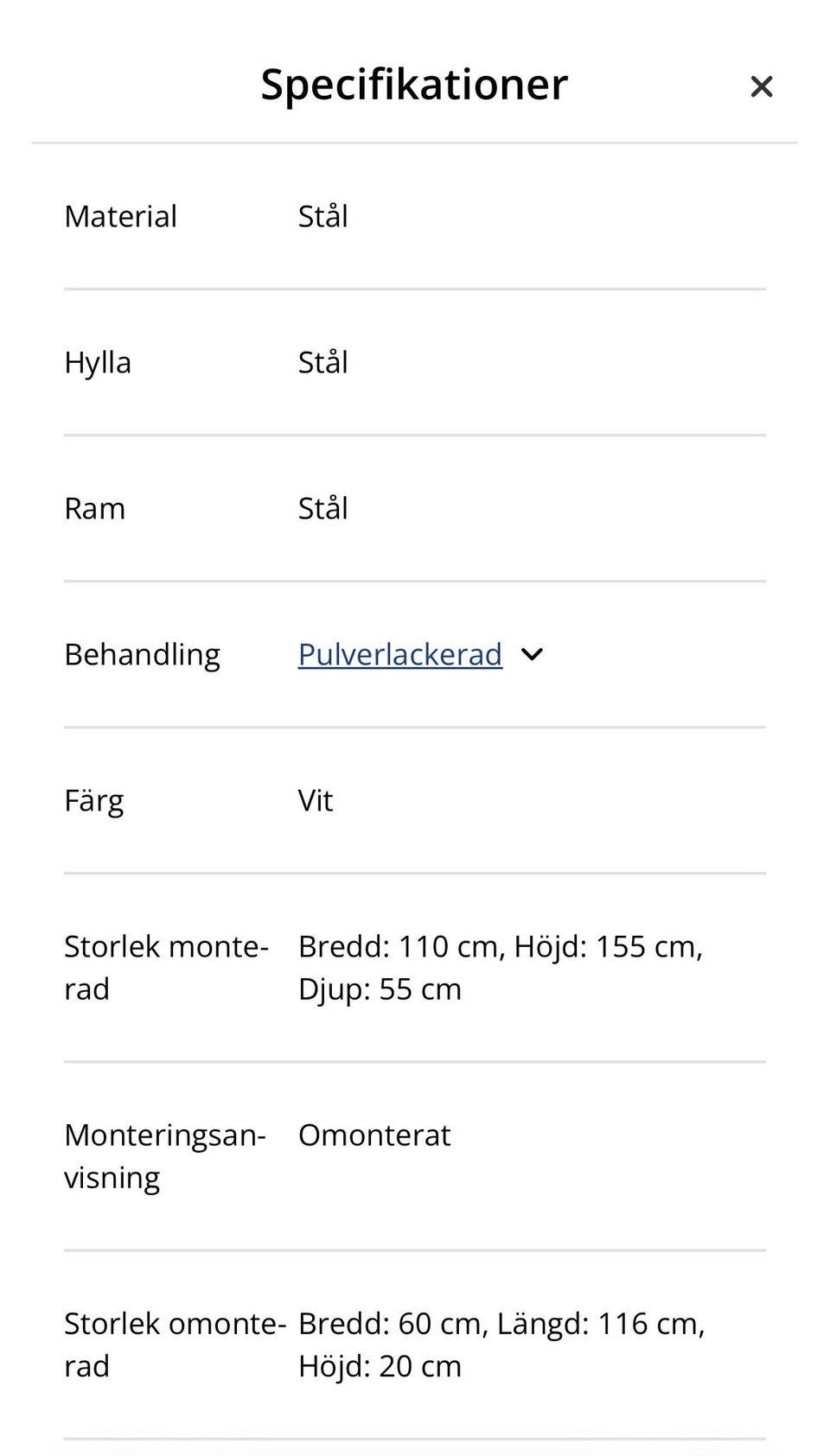
Task: Click the Storlek omonterad label
Action: (174, 1345)
